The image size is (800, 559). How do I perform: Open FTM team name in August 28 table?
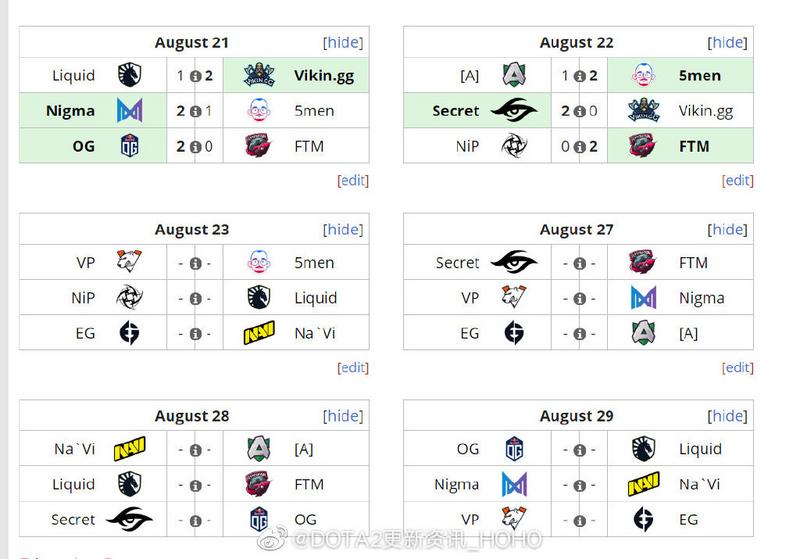coord(309,484)
